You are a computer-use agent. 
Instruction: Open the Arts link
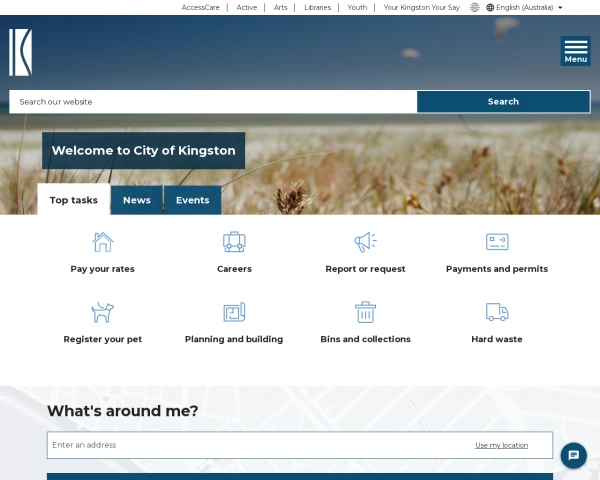coord(280,7)
